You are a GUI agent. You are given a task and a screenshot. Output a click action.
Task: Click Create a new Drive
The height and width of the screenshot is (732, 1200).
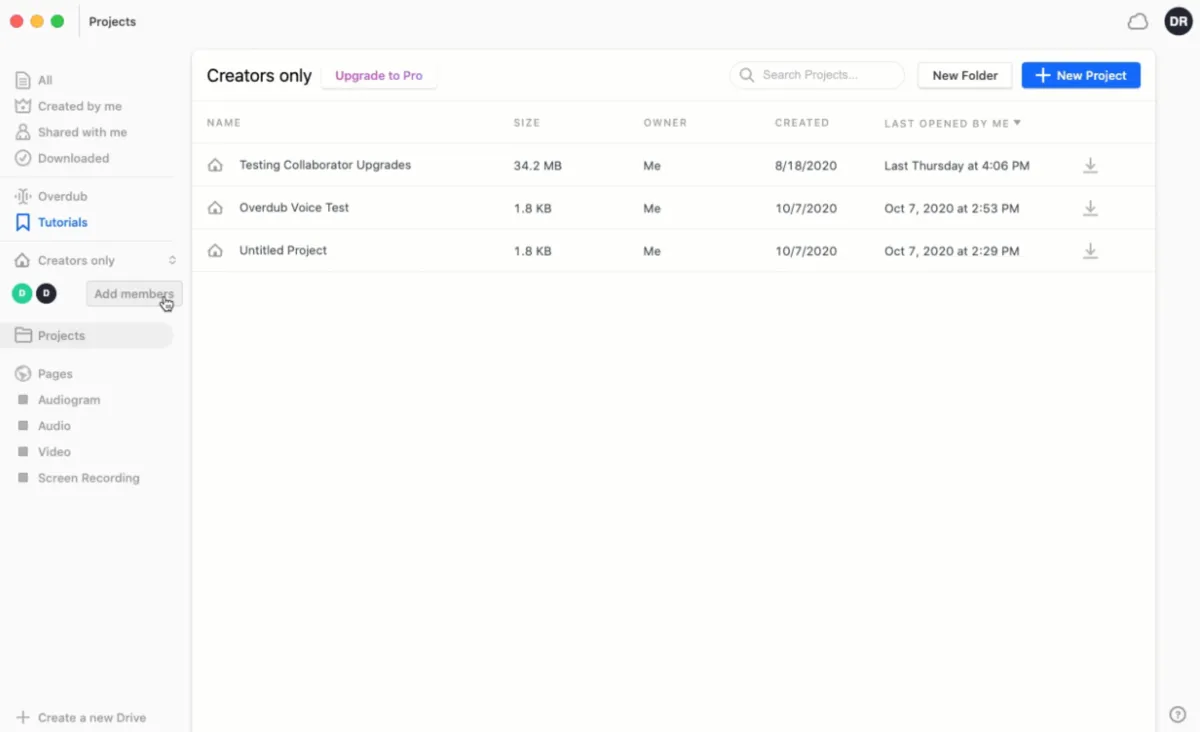[x=91, y=717]
